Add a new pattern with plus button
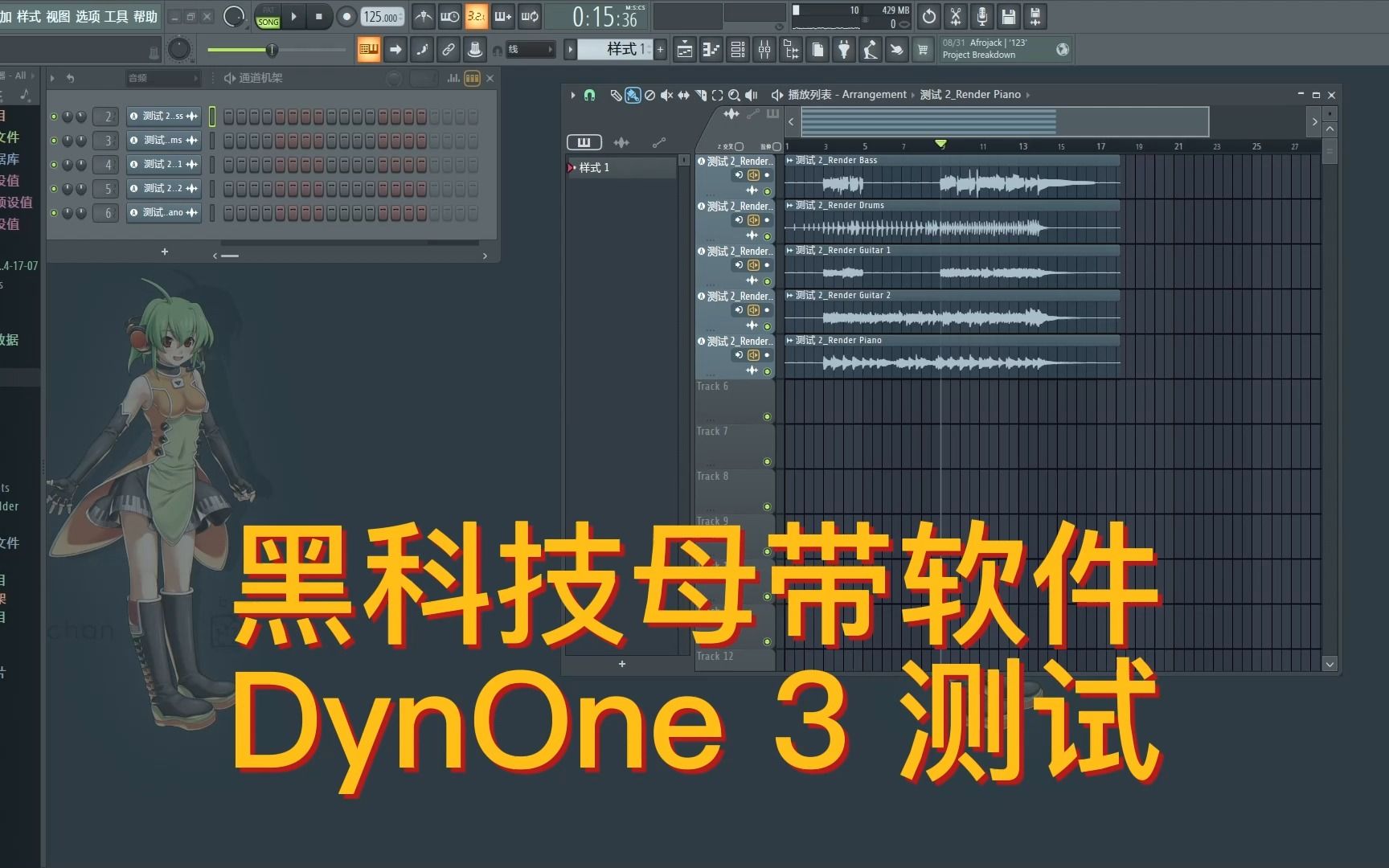 point(661,50)
